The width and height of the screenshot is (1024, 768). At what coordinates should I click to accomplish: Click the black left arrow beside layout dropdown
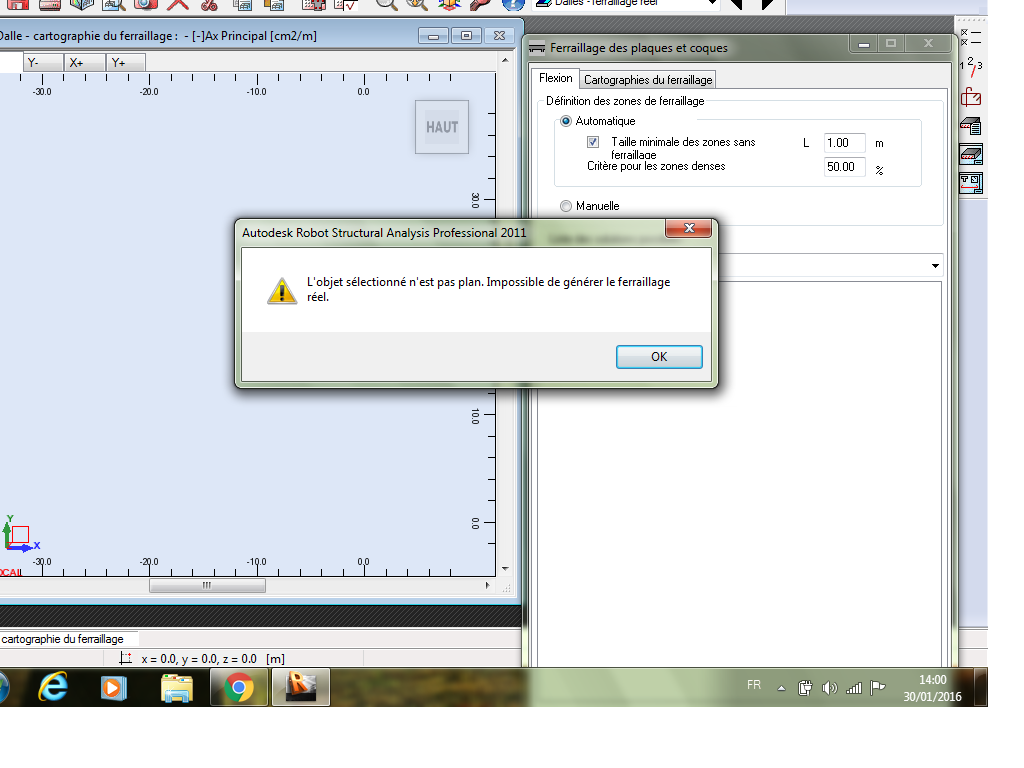(x=737, y=4)
